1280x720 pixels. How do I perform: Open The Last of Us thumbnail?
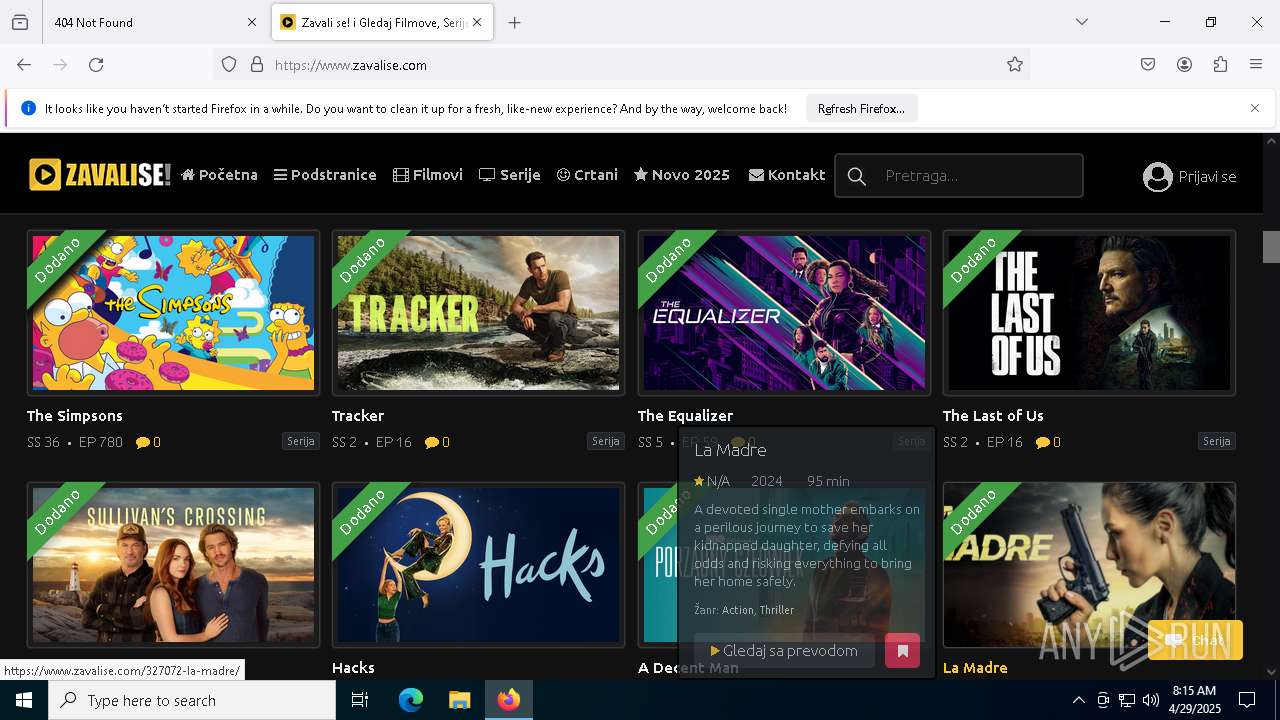click(1089, 313)
